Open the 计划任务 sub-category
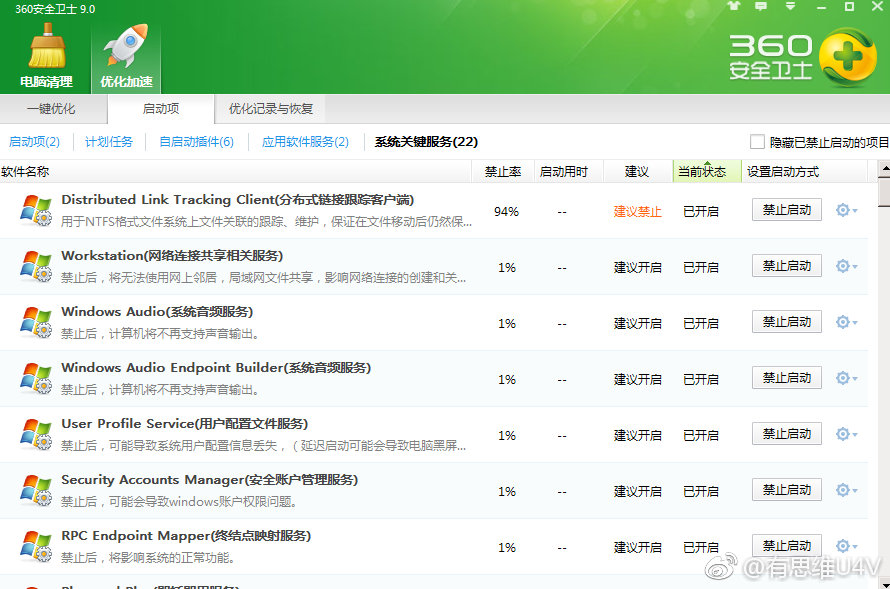Screen dimensions: 890x589 pyautogui.click(x=108, y=142)
